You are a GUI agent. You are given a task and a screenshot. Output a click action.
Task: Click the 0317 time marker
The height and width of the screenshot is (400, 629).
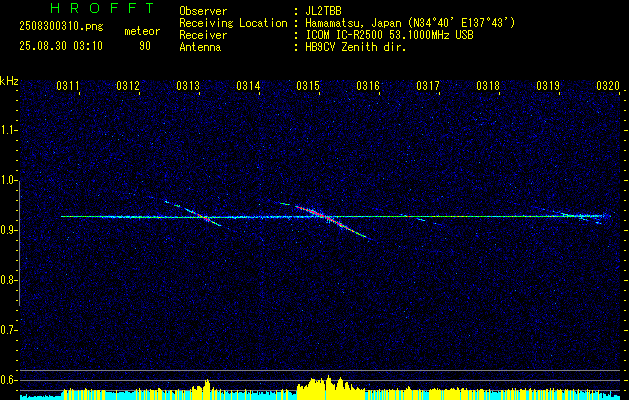click(x=428, y=86)
